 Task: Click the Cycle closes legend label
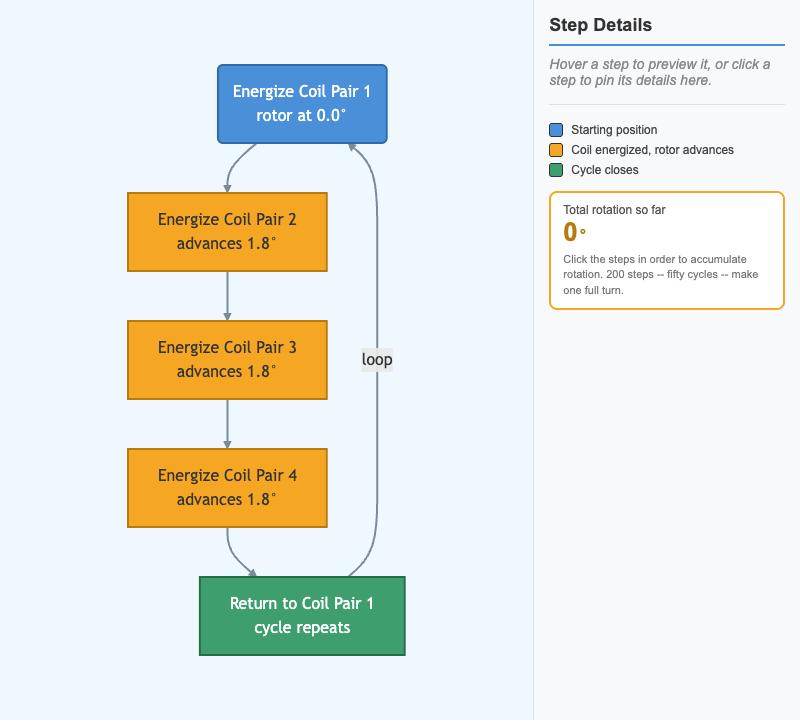click(605, 170)
